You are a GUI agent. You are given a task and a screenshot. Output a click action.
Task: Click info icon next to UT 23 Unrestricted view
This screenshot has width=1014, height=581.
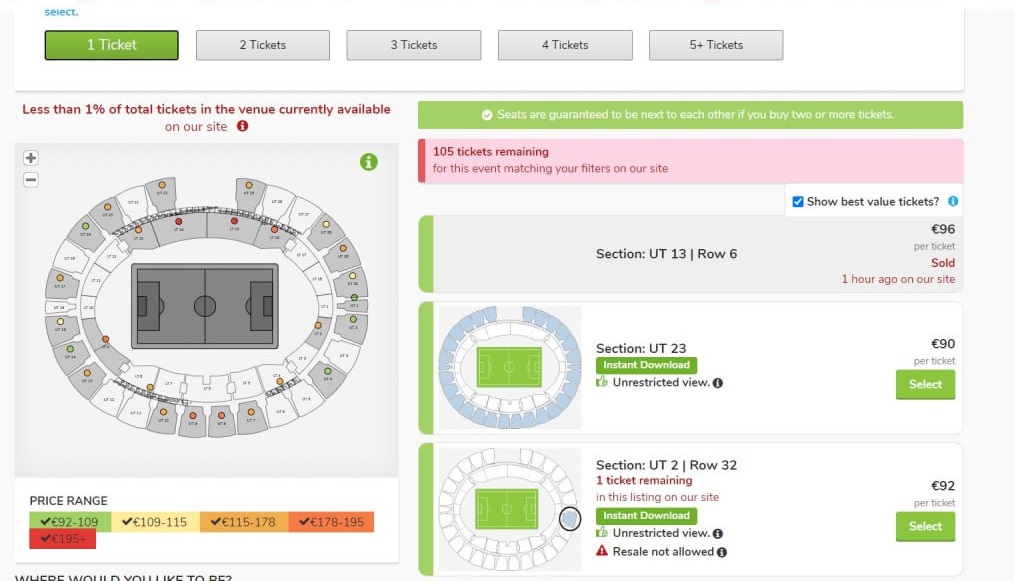(x=718, y=383)
